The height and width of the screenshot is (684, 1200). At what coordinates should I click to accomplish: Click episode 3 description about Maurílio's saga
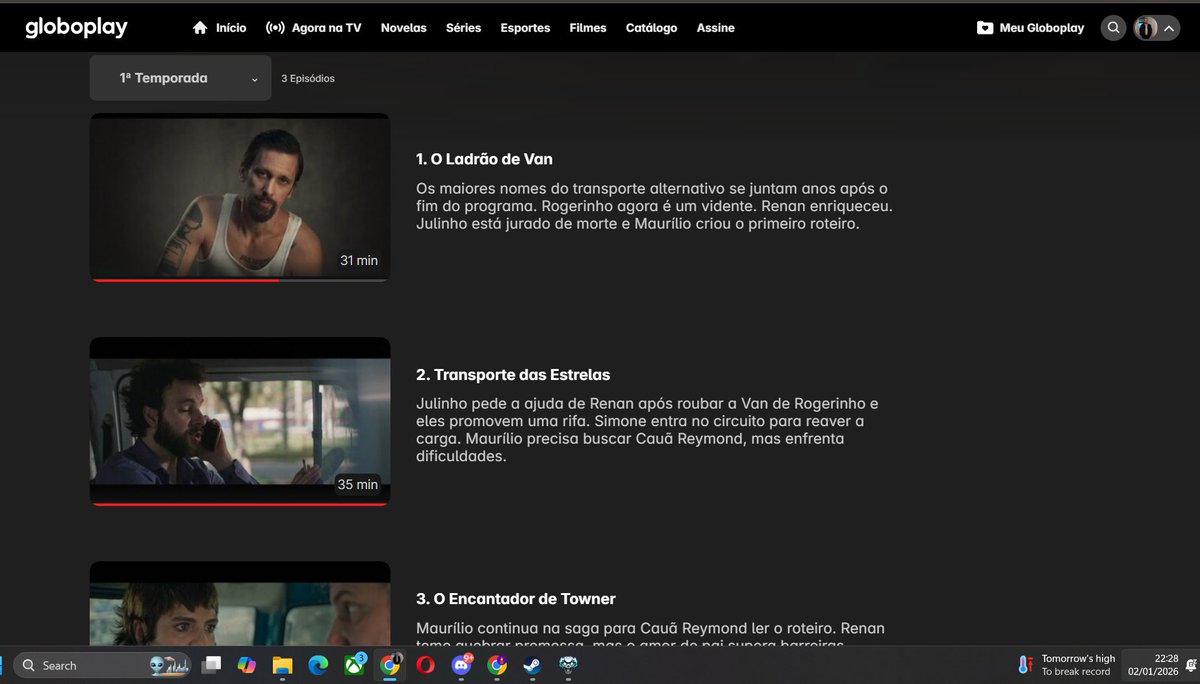click(650, 633)
